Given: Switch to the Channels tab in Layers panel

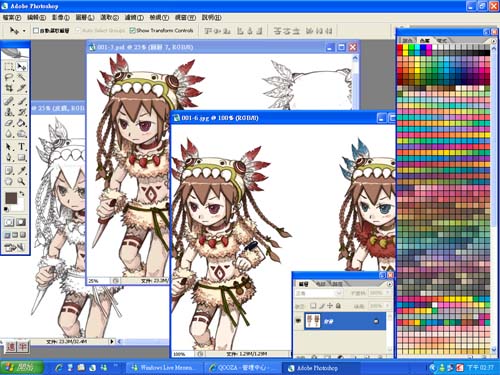Looking at the screenshot, I should [321, 284].
